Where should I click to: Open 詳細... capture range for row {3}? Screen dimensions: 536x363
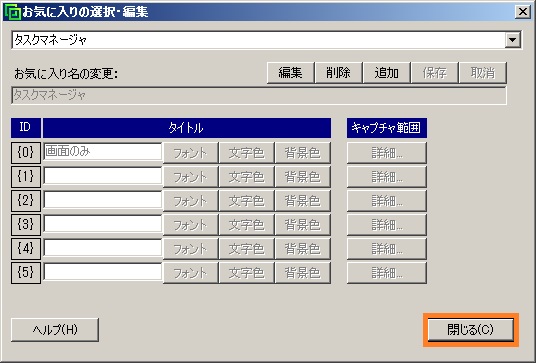point(387,225)
